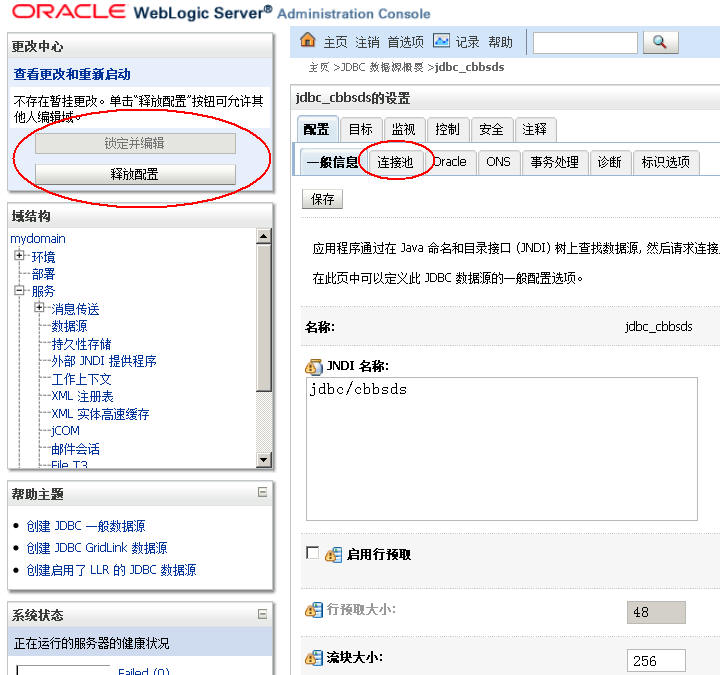This screenshot has width=720, height=675.
Task: Click domain tree scrollbar down arrow
Action: point(264,459)
